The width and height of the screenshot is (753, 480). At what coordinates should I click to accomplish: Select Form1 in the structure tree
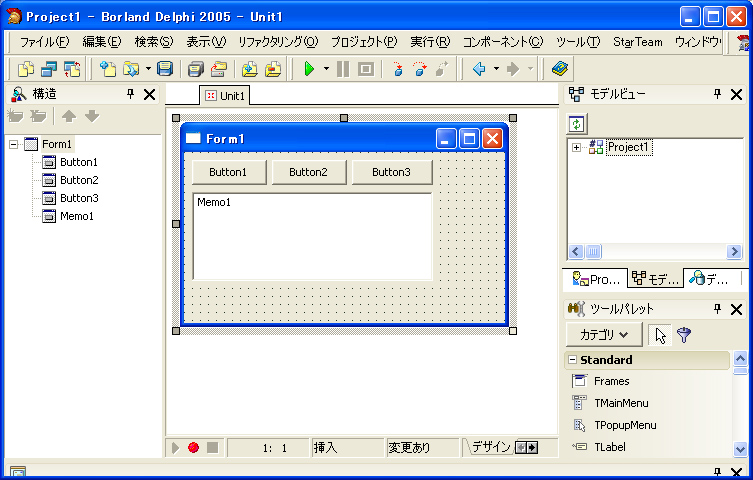point(57,144)
